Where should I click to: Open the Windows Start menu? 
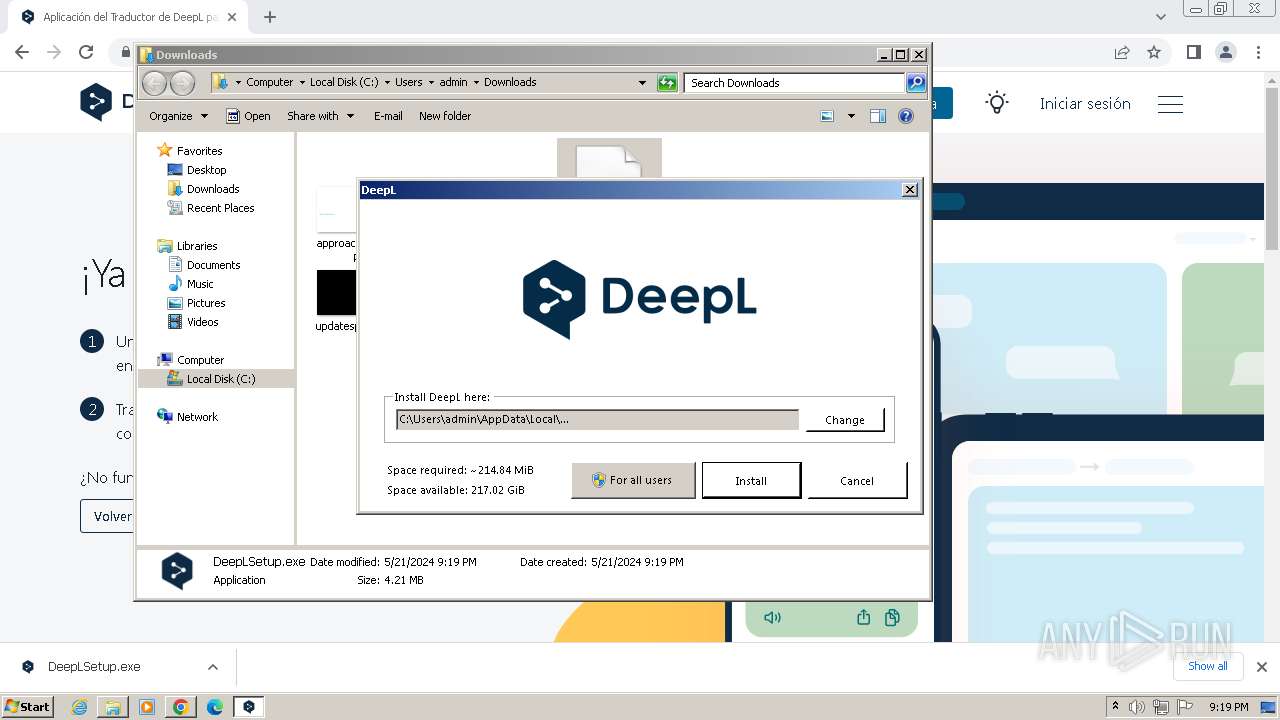(27, 706)
